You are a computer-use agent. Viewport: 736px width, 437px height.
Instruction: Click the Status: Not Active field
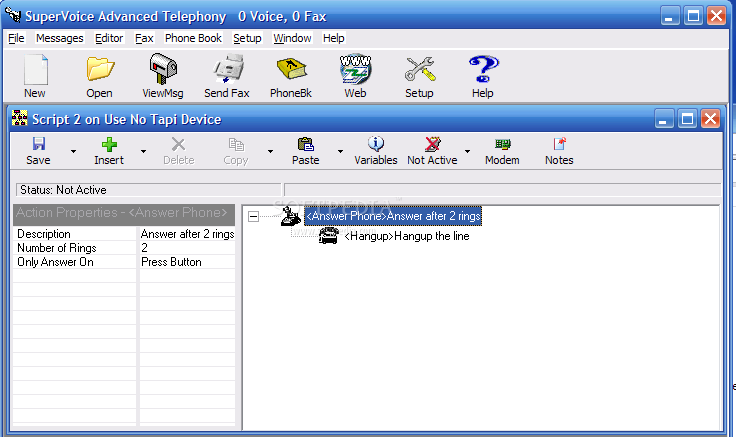click(148, 190)
